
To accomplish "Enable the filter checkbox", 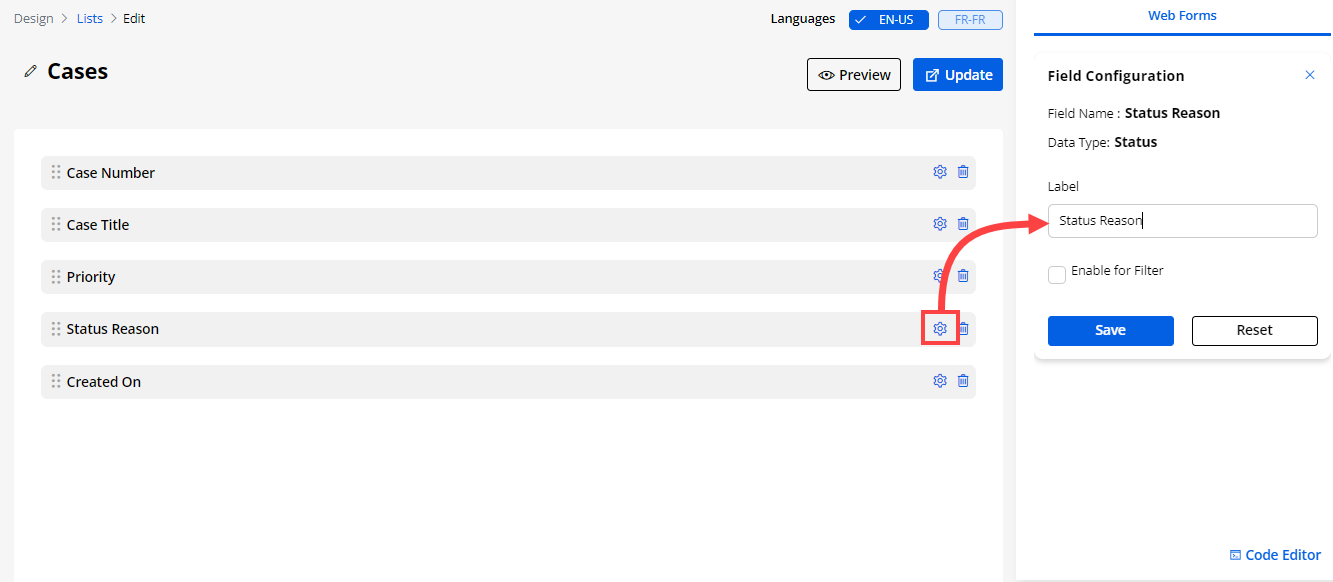I will coord(1057,275).
